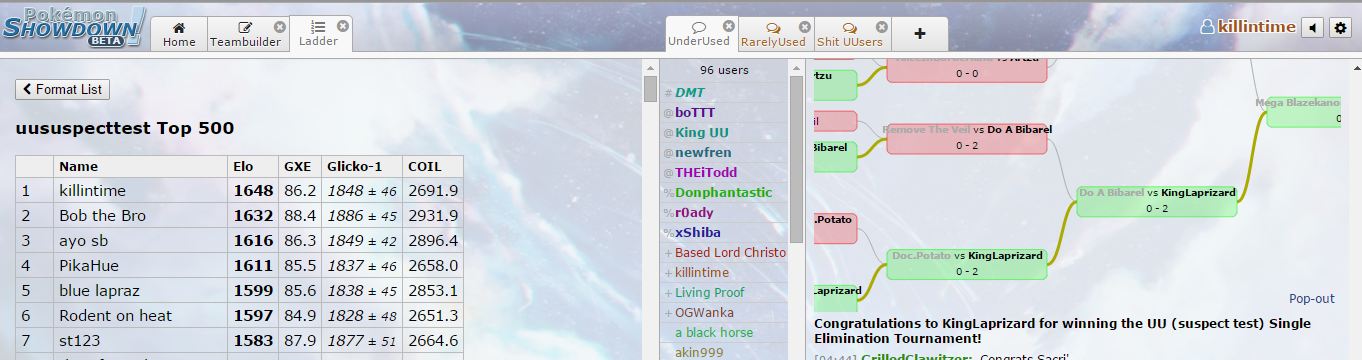Go back to Format List
The image size is (1362, 360).
[x=62, y=89]
